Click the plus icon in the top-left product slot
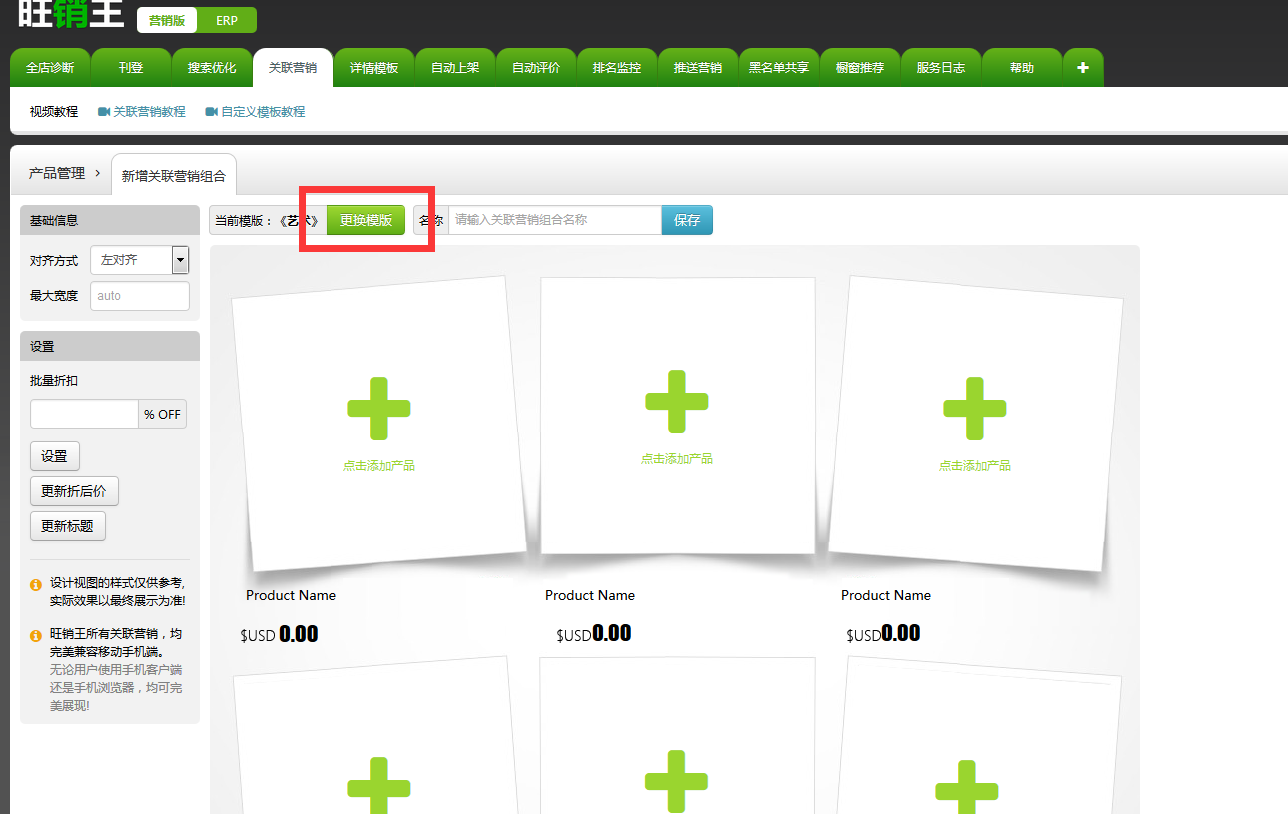Viewport: 1288px width, 814px height. click(379, 408)
